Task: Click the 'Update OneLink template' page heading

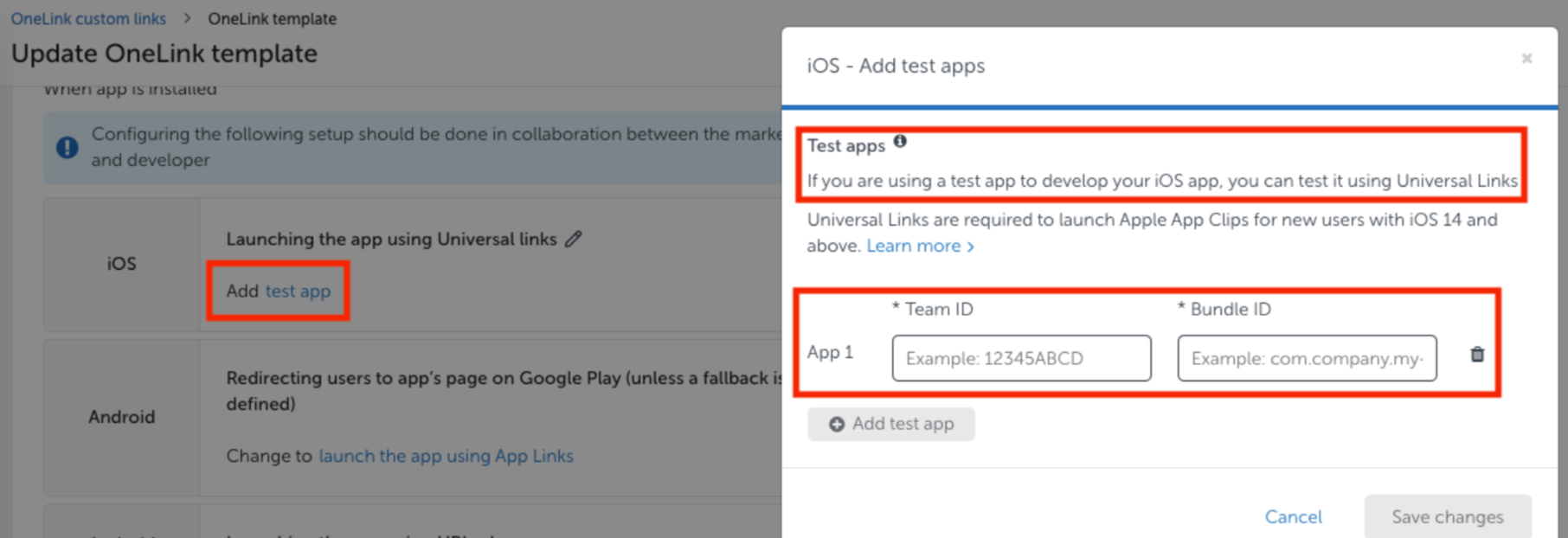Action: pos(164,54)
